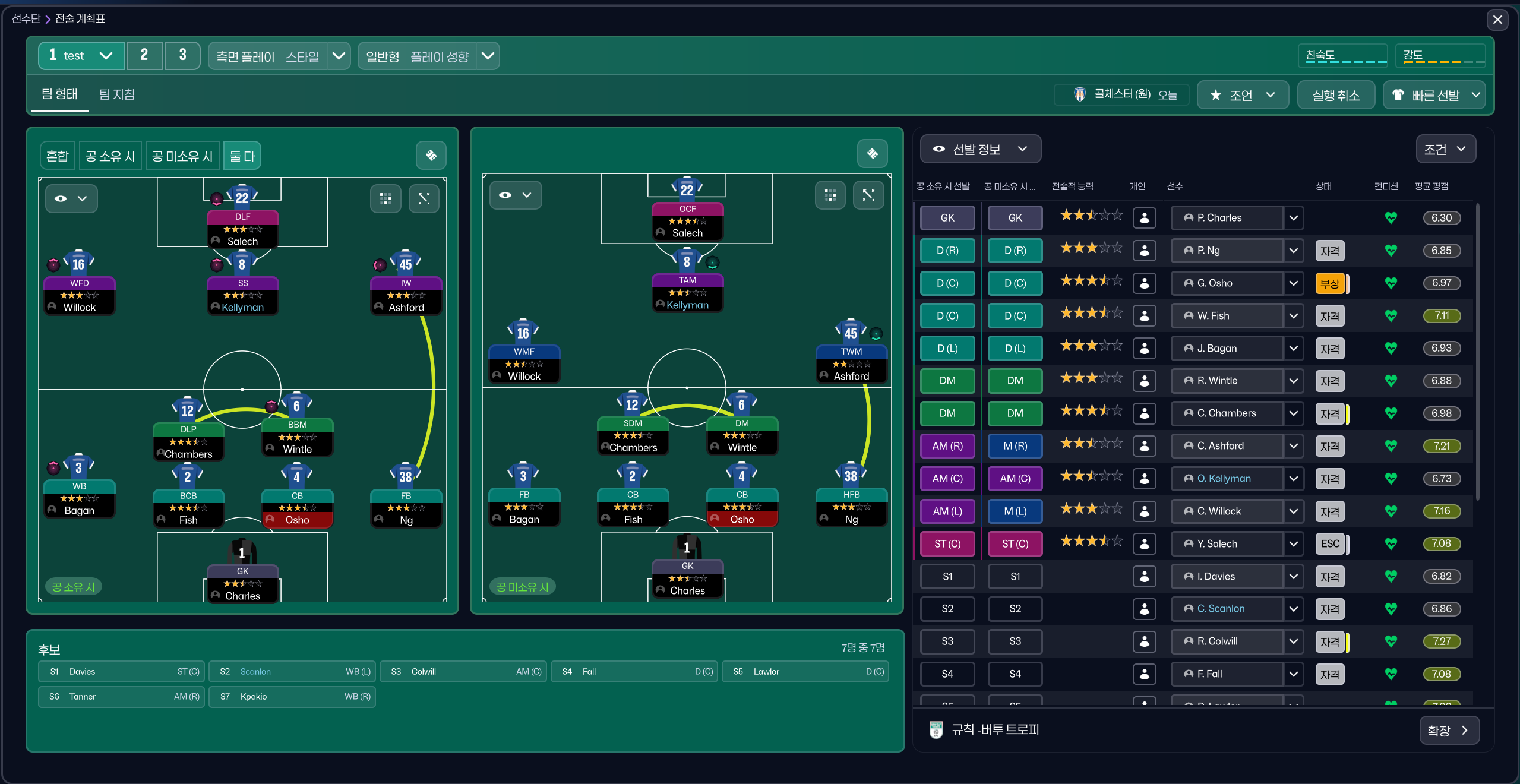This screenshot has width=1520, height=784.
Task: Open the player dropdown arrow for C. Ashford
Action: [x=1293, y=446]
